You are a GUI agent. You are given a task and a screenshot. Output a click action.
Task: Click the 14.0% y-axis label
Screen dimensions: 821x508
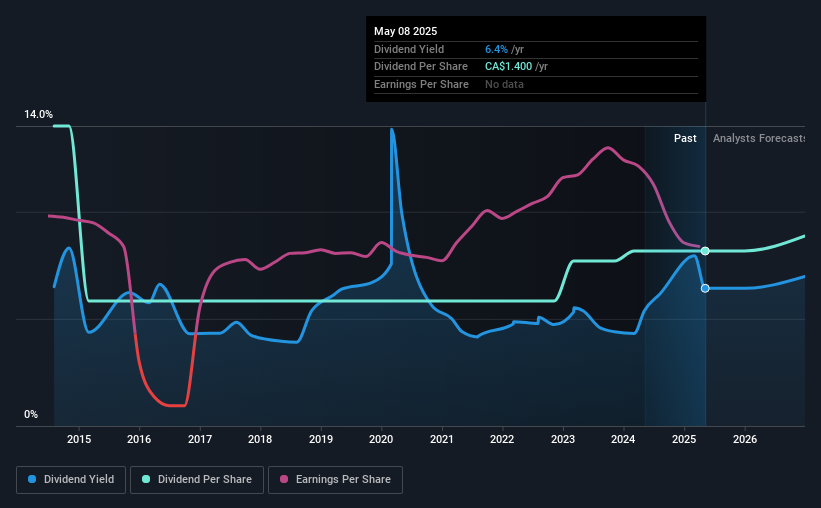click(39, 114)
